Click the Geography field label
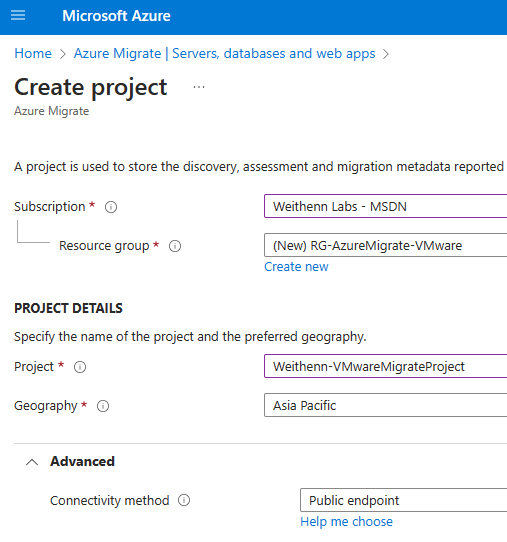This screenshot has width=507, height=542. click(46, 406)
